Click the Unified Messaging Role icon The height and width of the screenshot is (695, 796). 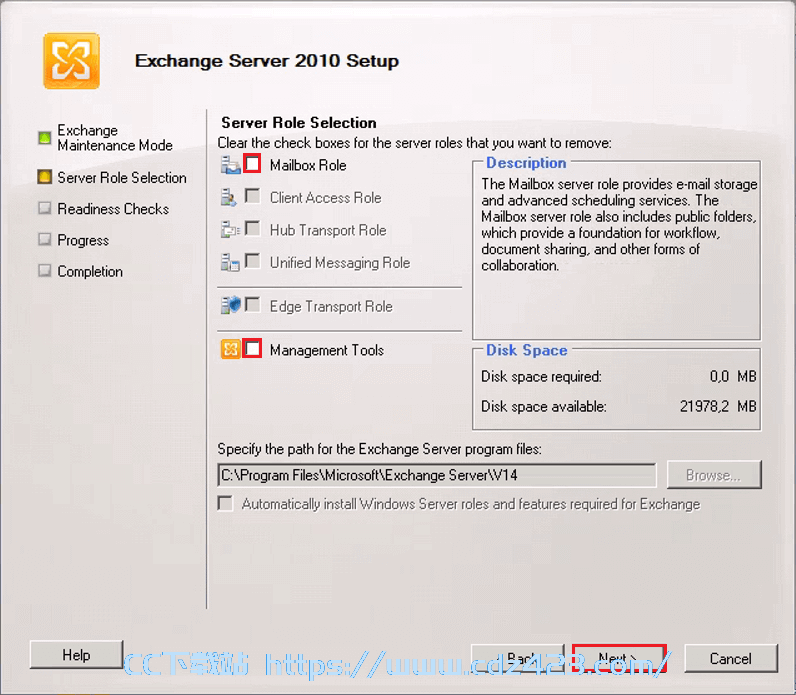click(230, 262)
